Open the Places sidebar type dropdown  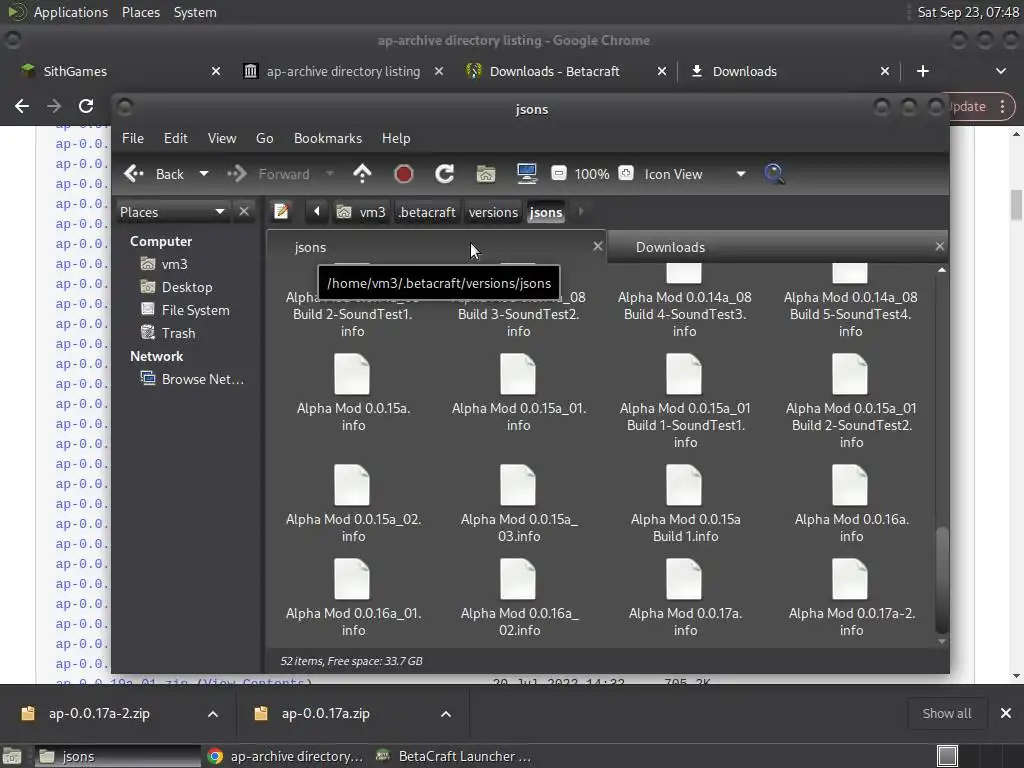(172, 212)
